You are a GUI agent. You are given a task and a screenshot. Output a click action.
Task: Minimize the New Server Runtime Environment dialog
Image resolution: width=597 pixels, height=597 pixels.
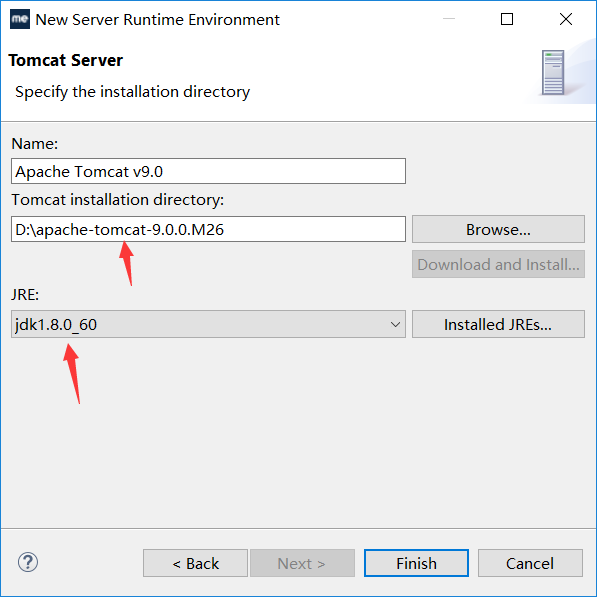449,19
